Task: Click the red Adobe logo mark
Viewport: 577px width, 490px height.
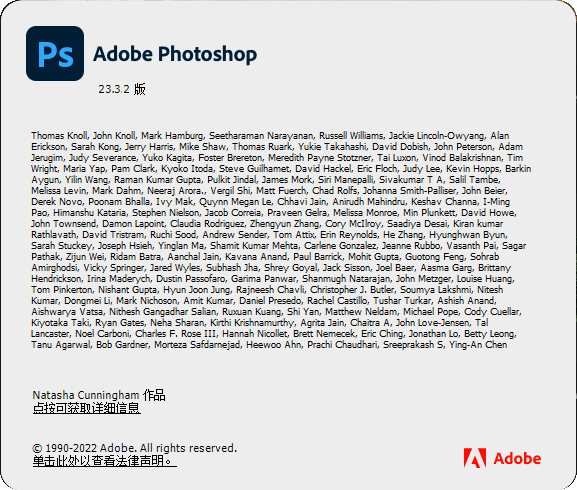Action: pos(475,458)
